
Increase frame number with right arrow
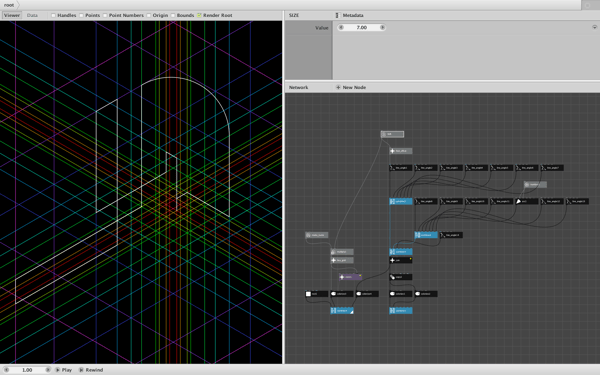(48, 370)
